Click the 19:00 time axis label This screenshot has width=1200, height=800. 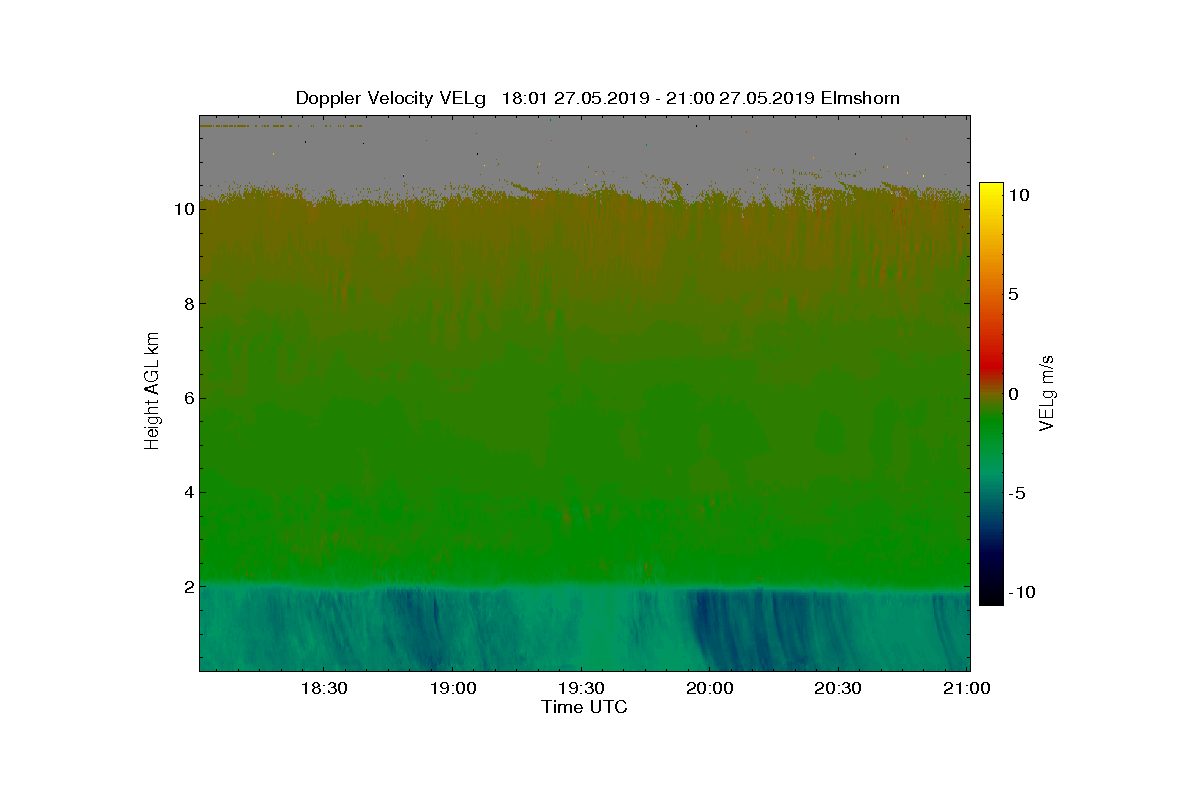point(452,688)
